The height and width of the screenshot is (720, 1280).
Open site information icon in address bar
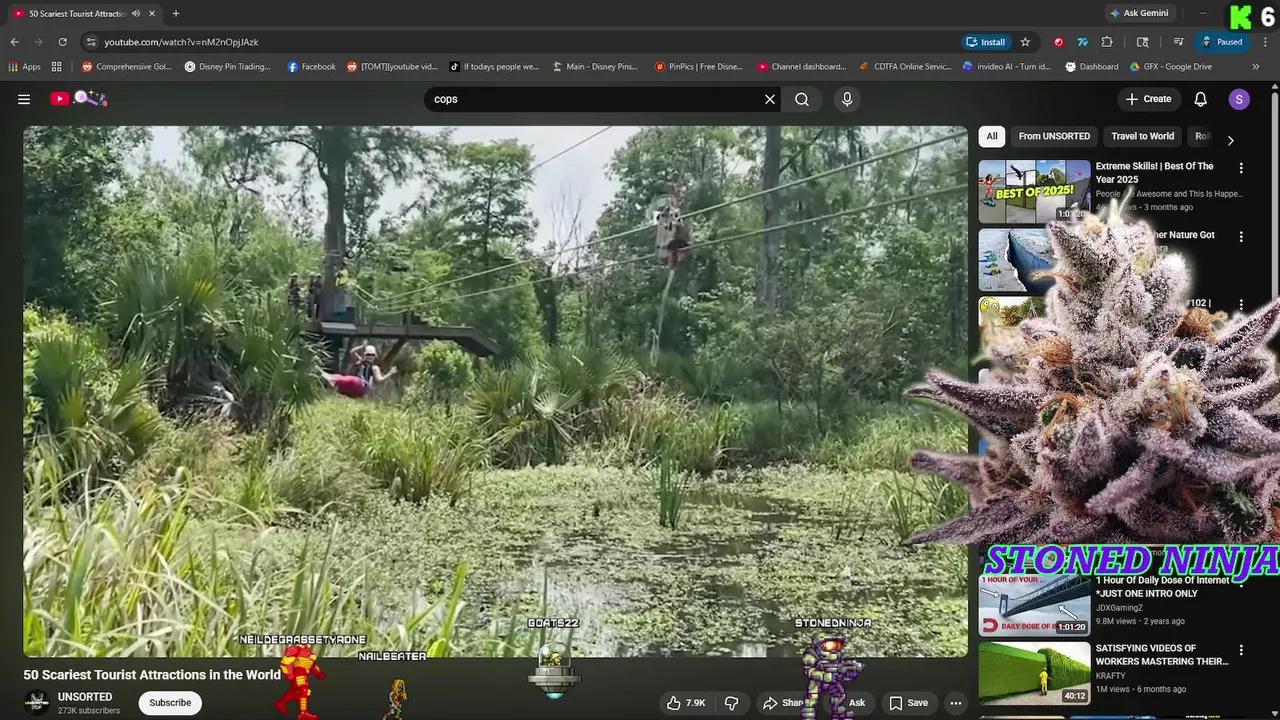pyautogui.click(x=91, y=42)
